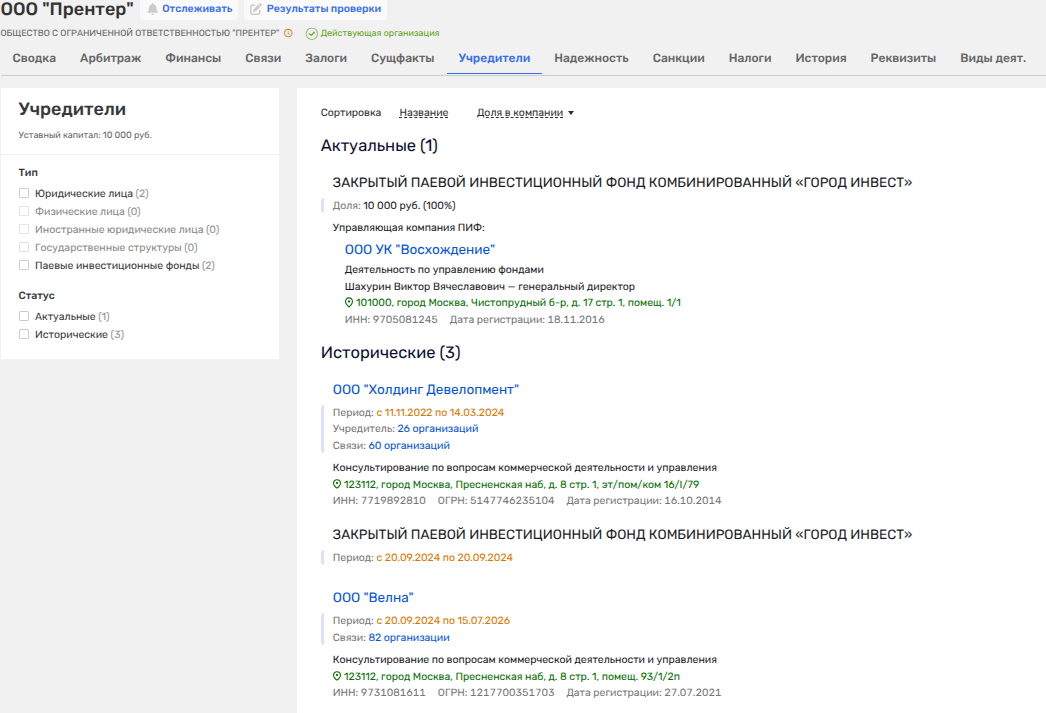Open the ООО УК "Восхождение" link
The height and width of the screenshot is (713, 1046).
(420, 249)
